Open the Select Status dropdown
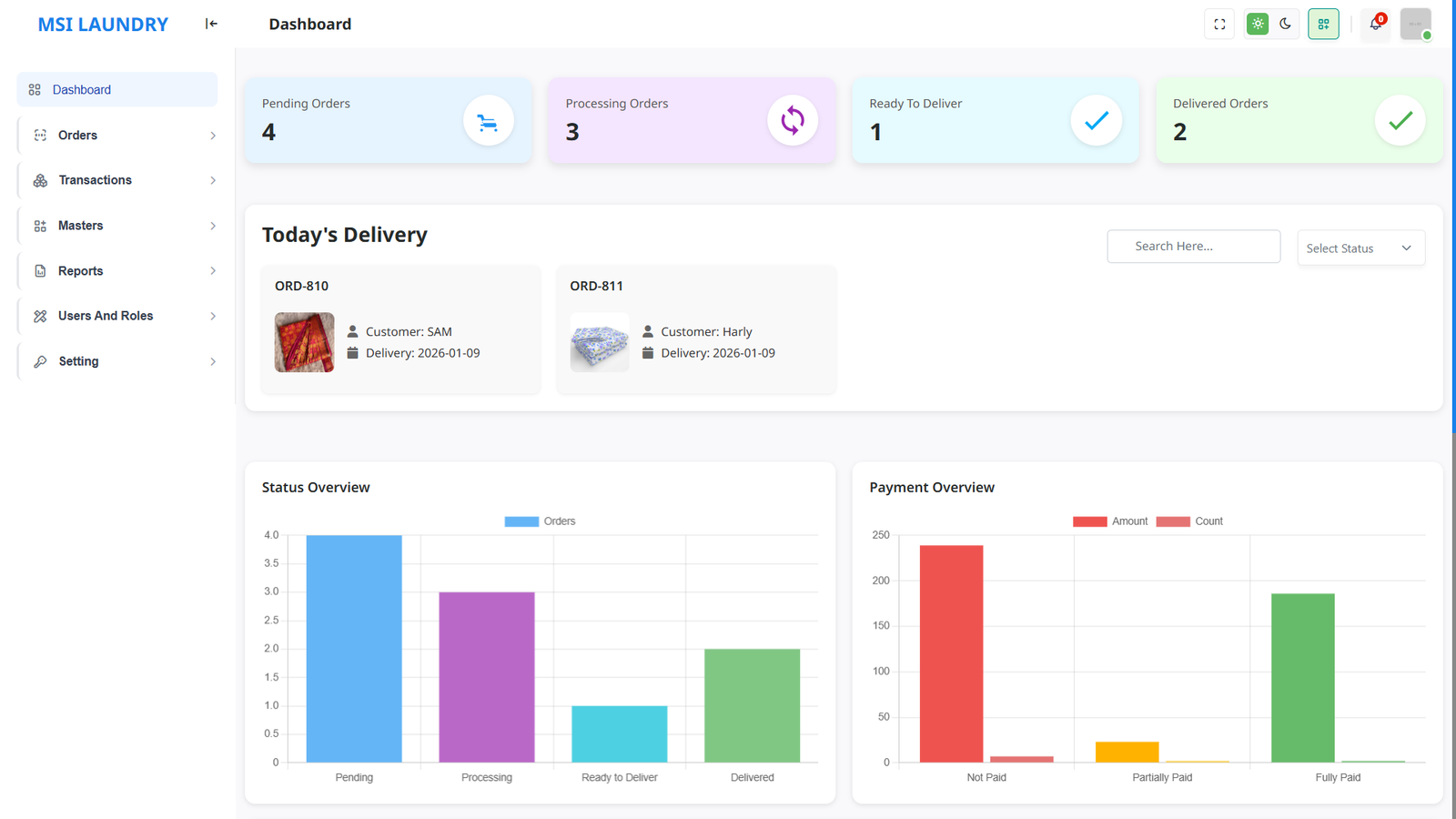Viewport: 1456px width, 819px height. 1360,248
